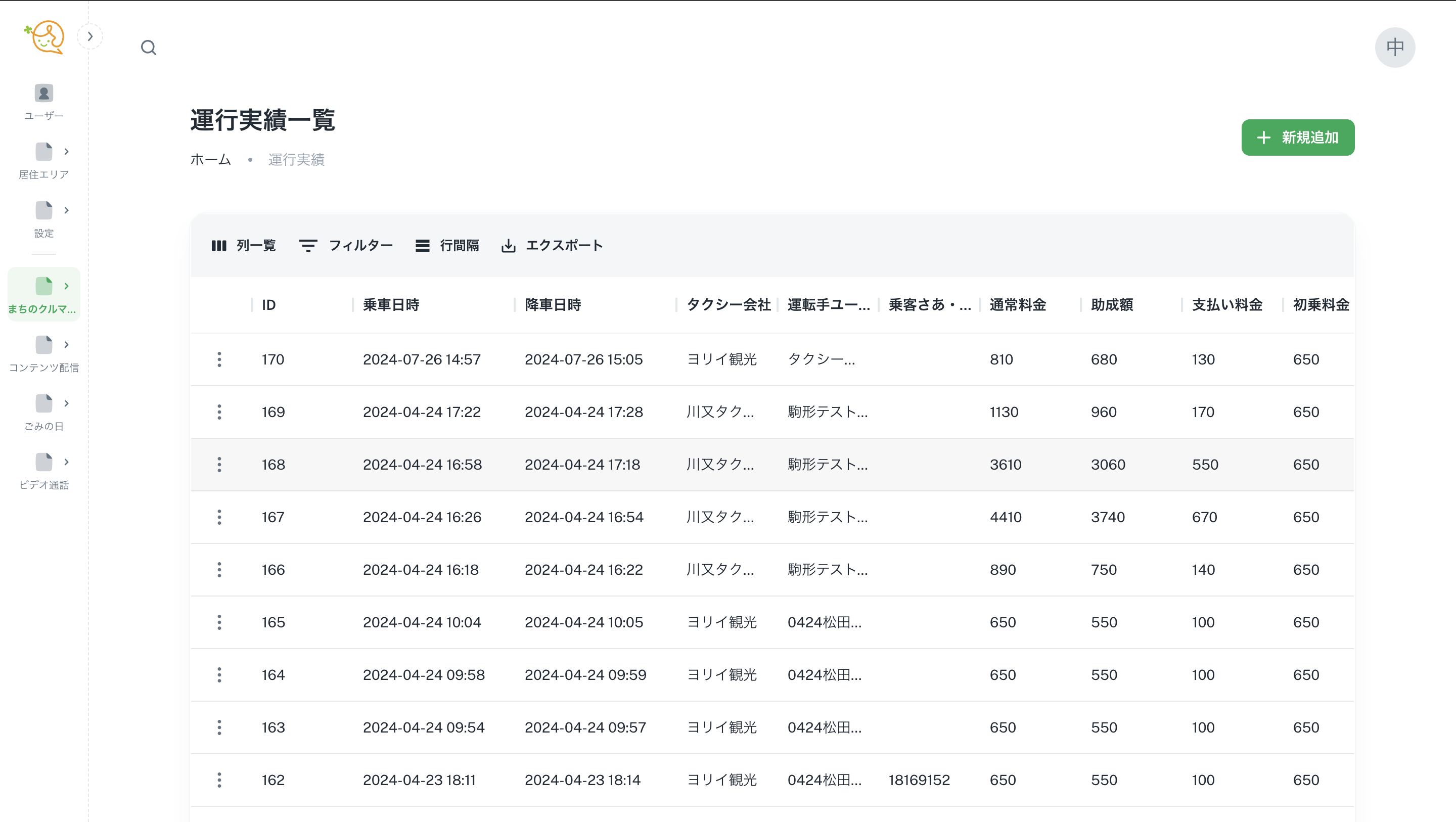1456x822 pixels.
Task: Expand the 設定 sidebar menu
Action: click(43, 219)
